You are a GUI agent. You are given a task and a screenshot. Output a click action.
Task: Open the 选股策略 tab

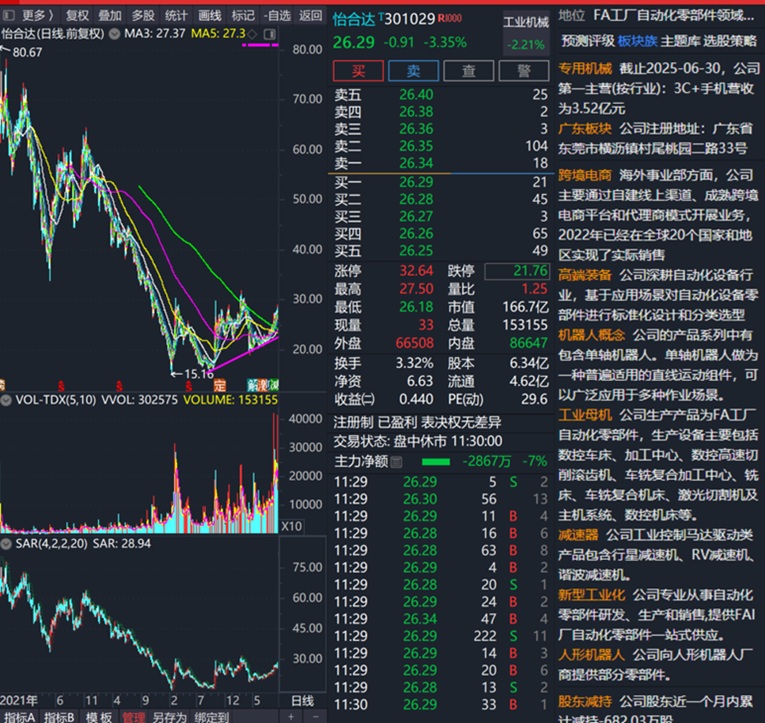coord(730,41)
